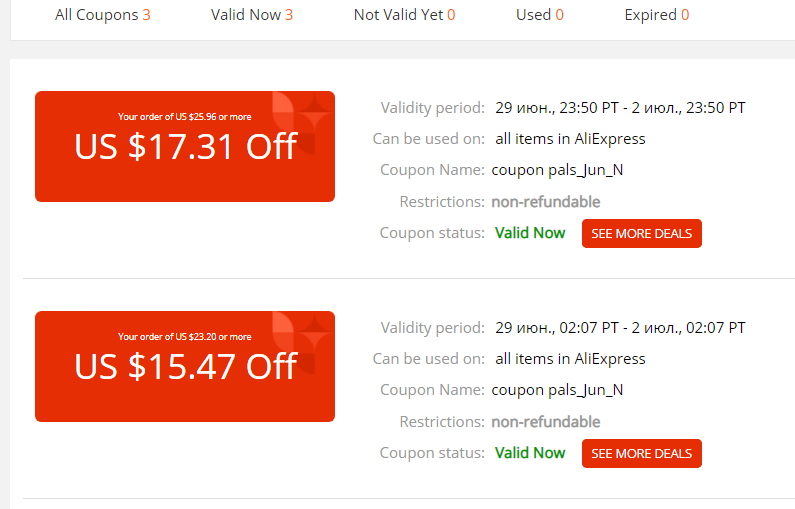Select the Not Valid Yet tab
This screenshot has height=509, width=795.
pyautogui.click(x=404, y=15)
